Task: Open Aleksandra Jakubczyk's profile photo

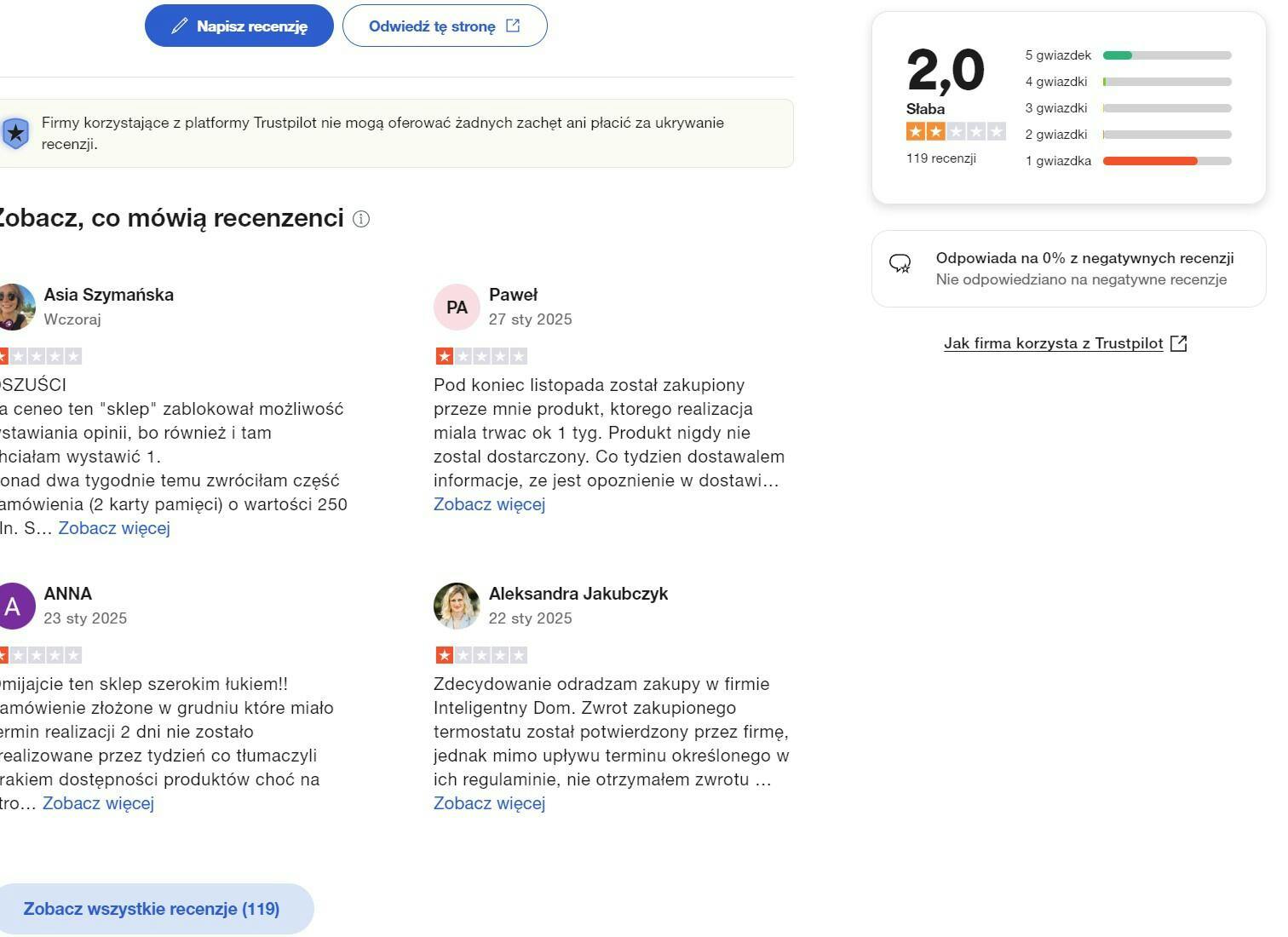Action: [457, 606]
